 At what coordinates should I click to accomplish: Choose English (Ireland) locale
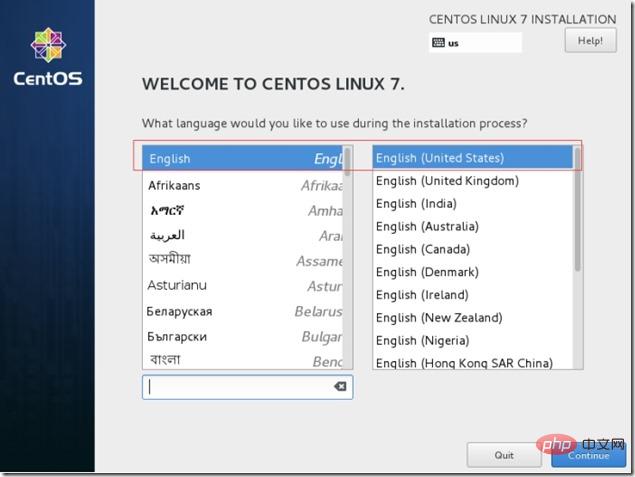(x=473, y=295)
